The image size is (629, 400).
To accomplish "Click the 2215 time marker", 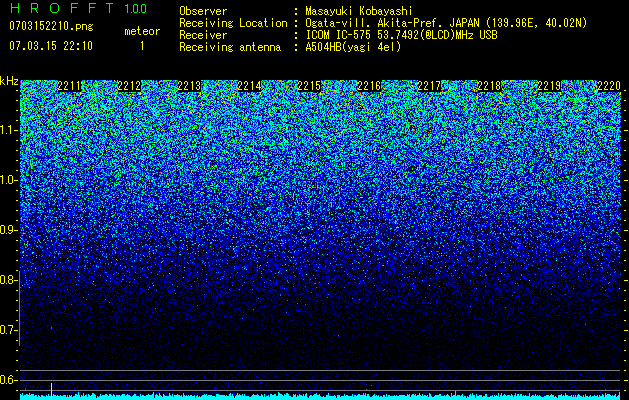I will pos(309,86).
